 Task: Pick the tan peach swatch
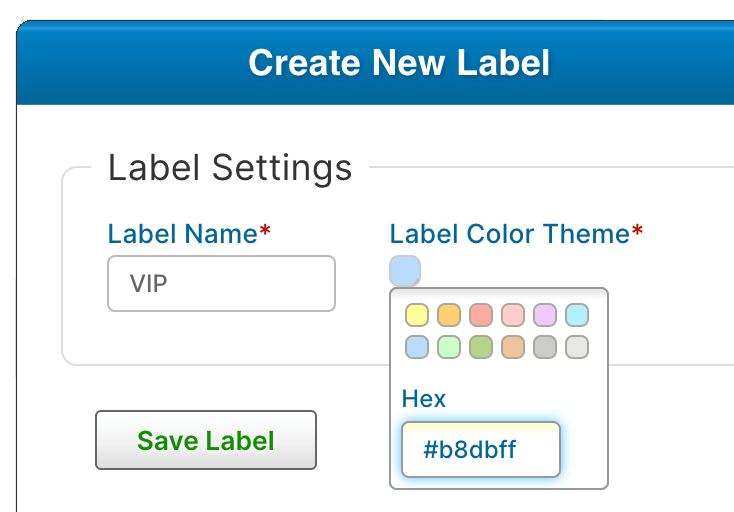pyautogui.click(x=513, y=348)
